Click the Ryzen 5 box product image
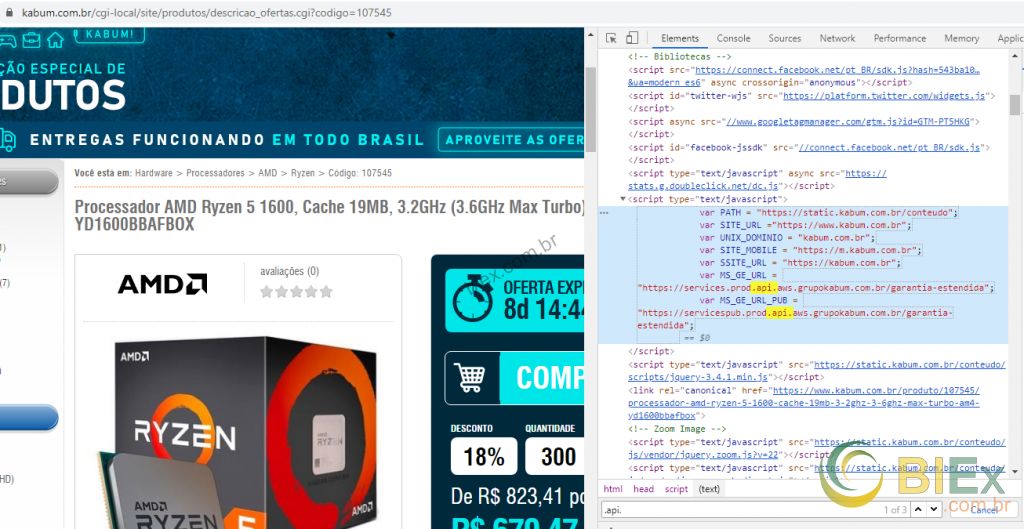This screenshot has height=529, width=1024. tap(238, 431)
